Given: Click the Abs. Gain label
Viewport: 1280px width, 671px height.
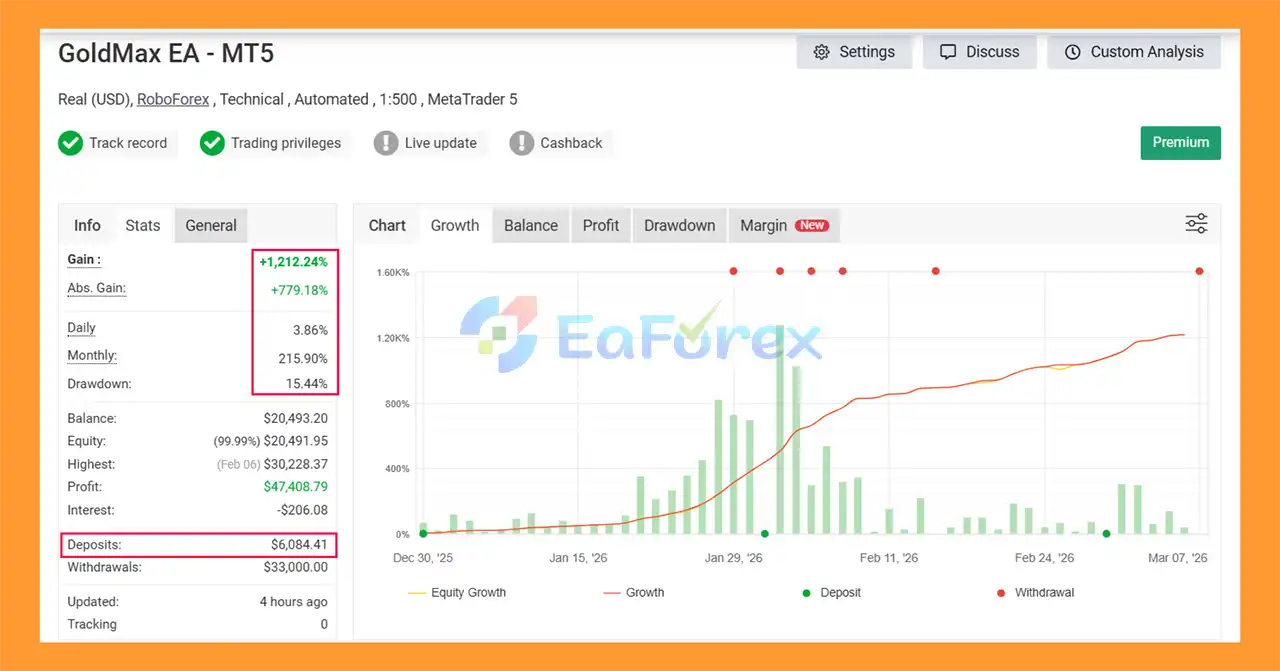Looking at the screenshot, I should point(96,288).
